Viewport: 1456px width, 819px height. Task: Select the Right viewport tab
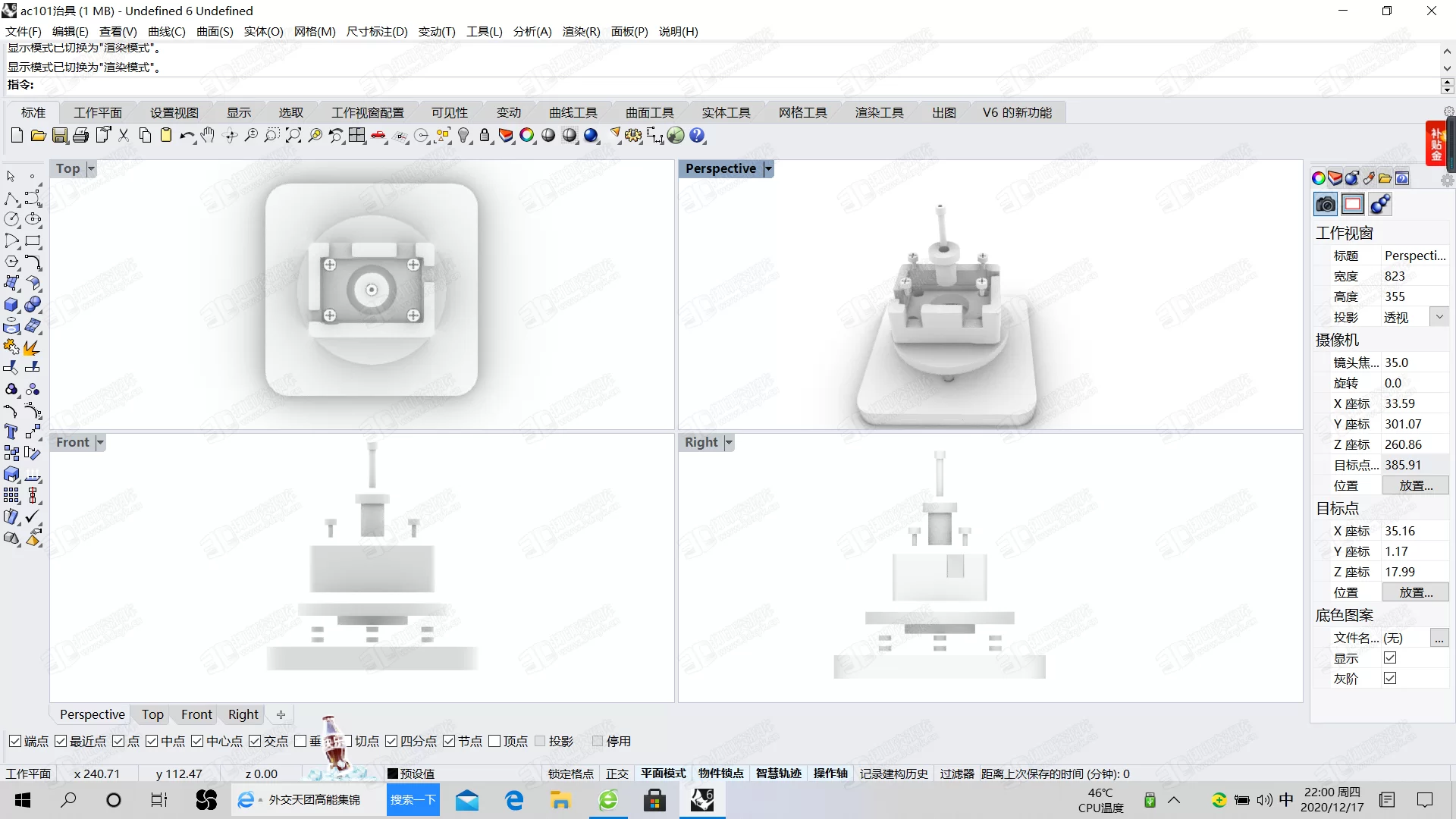pos(242,714)
